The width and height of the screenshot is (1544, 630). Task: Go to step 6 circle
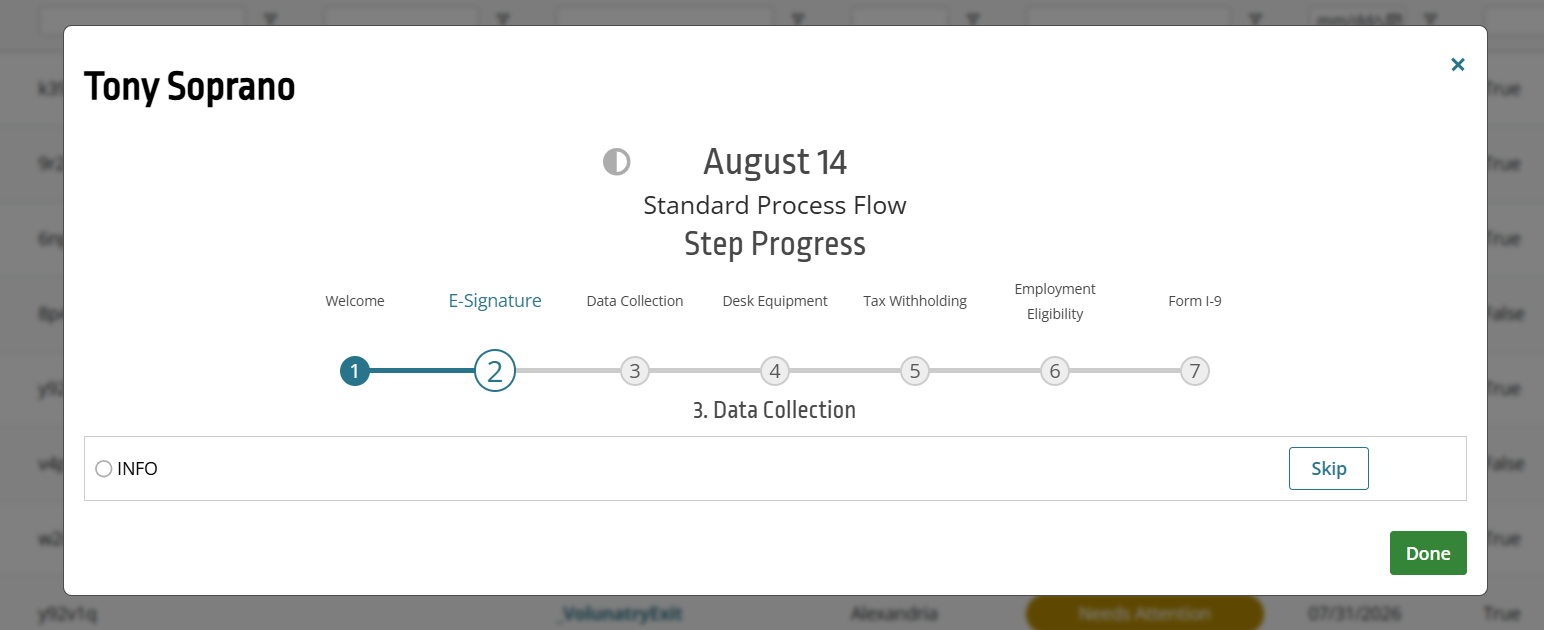tap(1055, 371)
